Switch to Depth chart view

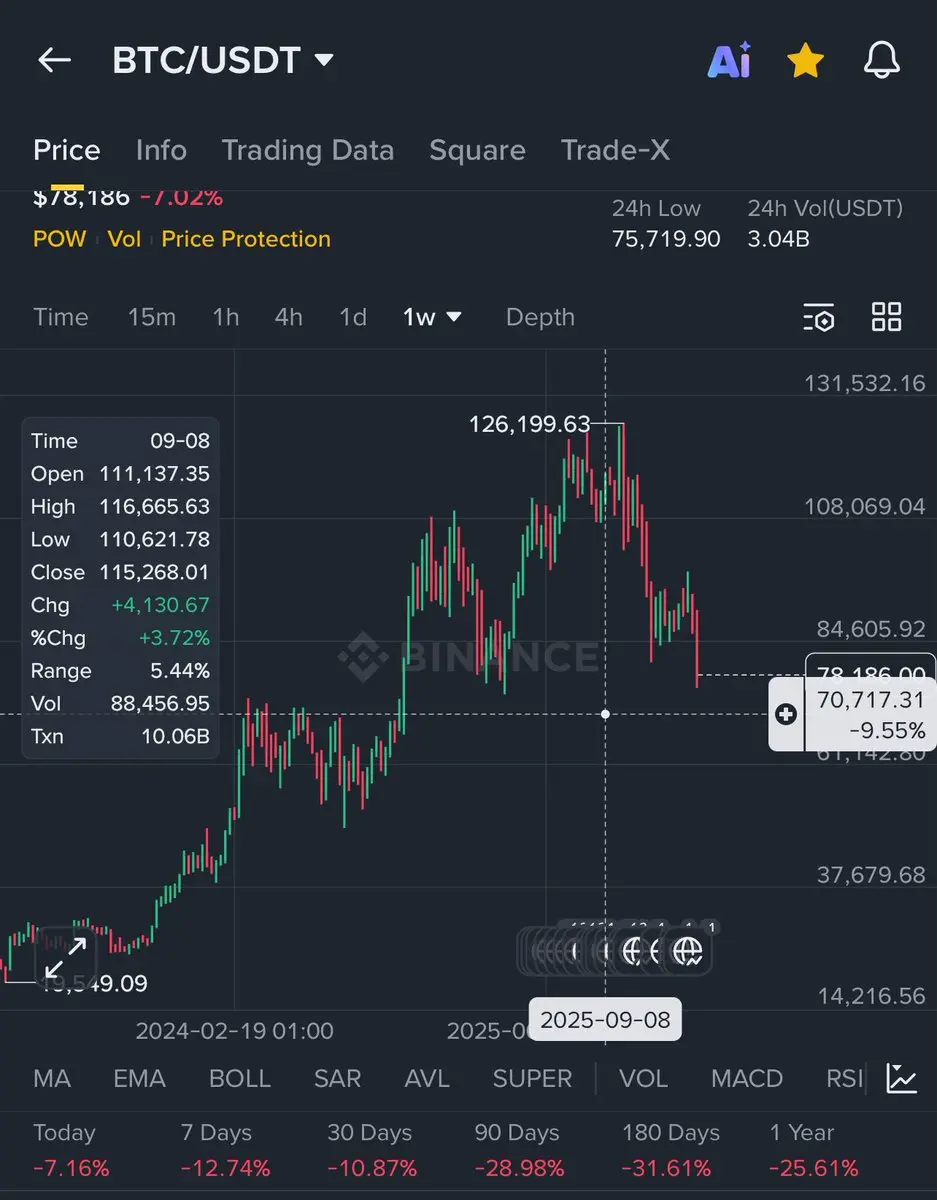click(540, 317)
